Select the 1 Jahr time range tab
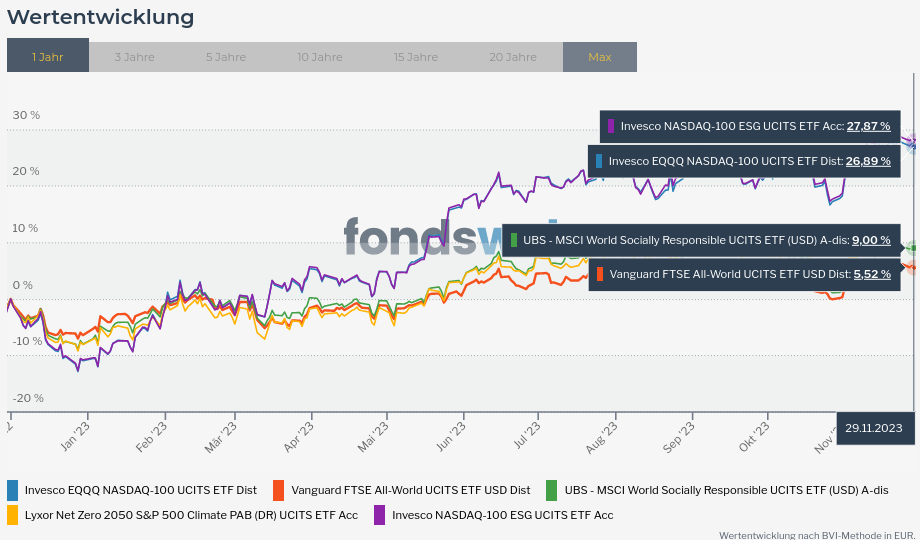 [x=48, y=57]
